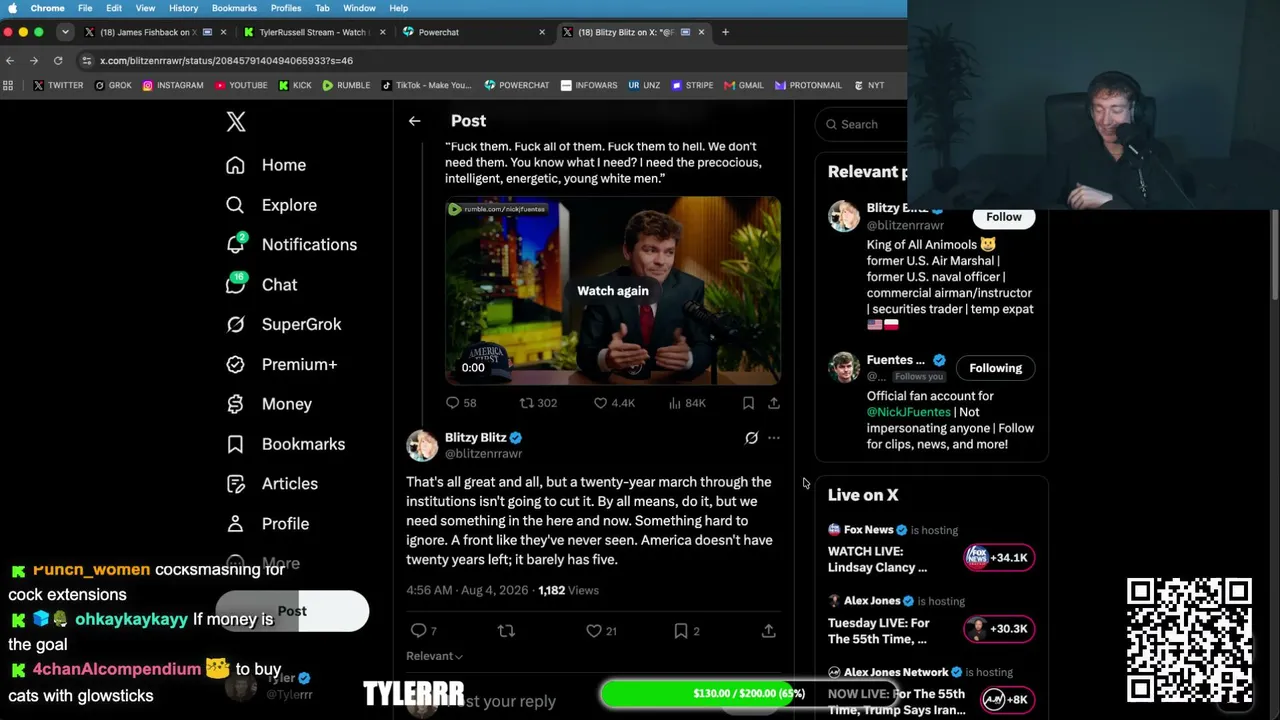Open Blitzy Blitz's avatar on the reply post
The width and height of the screenshot is (1280, 720).
[x=422, y=446]
